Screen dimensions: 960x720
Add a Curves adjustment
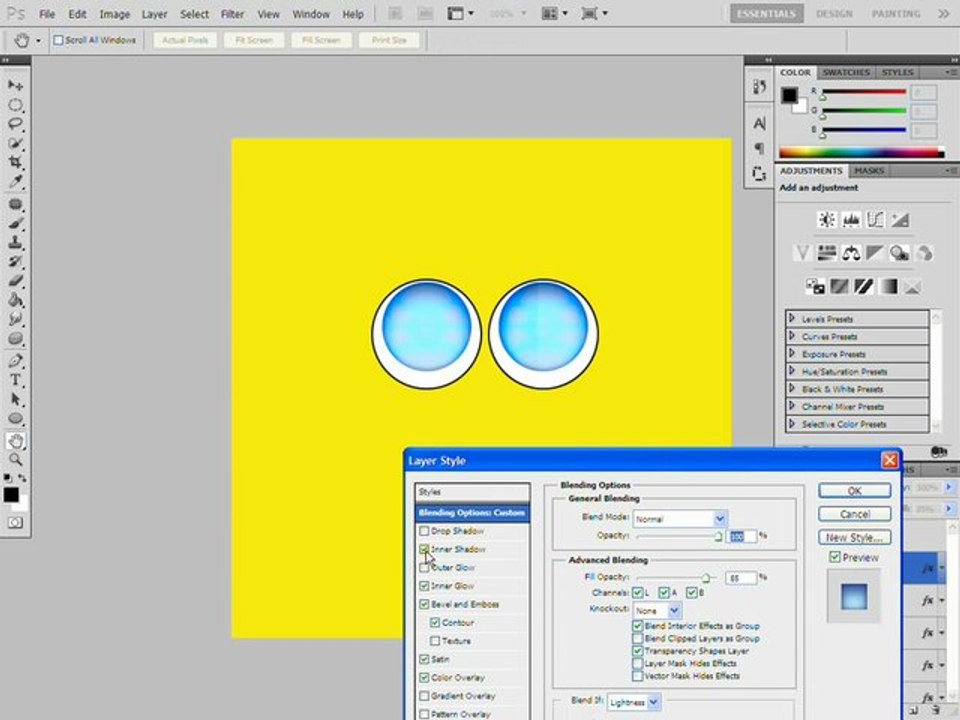coord(876,220)
